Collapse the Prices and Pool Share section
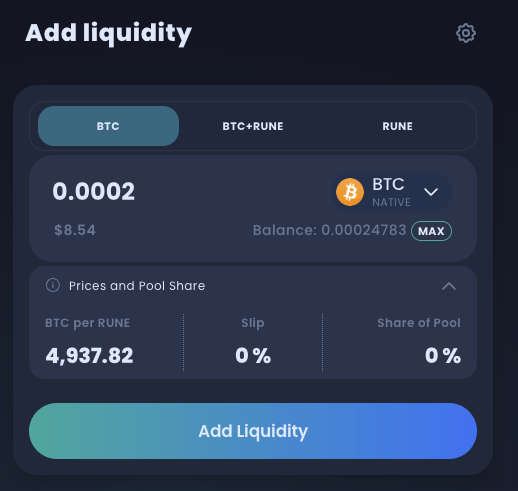The width and height of the screenshot is (518, 491). pos(449,286)
